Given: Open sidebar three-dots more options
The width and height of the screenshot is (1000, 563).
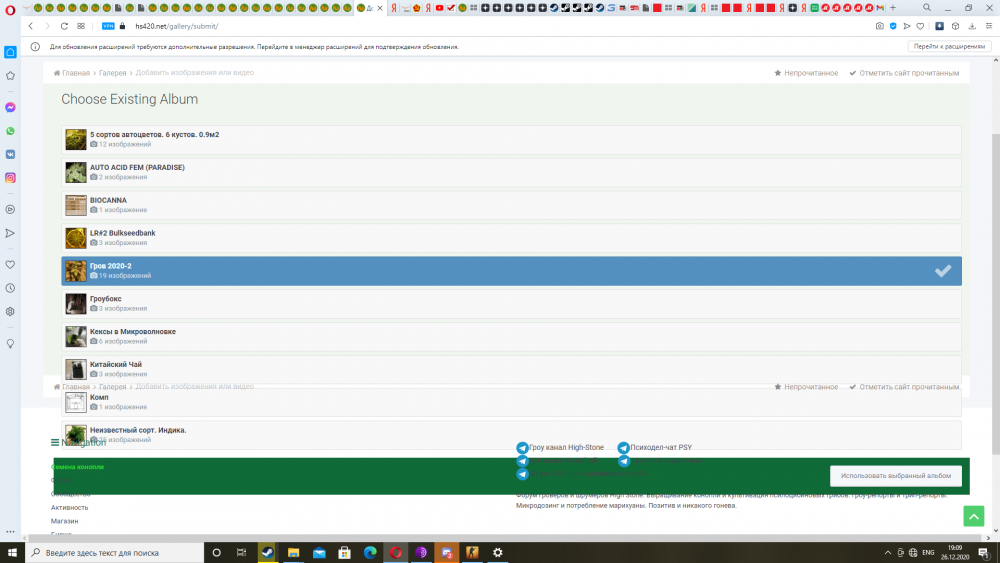Looking at the screenshot, I should tap(10, 531).
